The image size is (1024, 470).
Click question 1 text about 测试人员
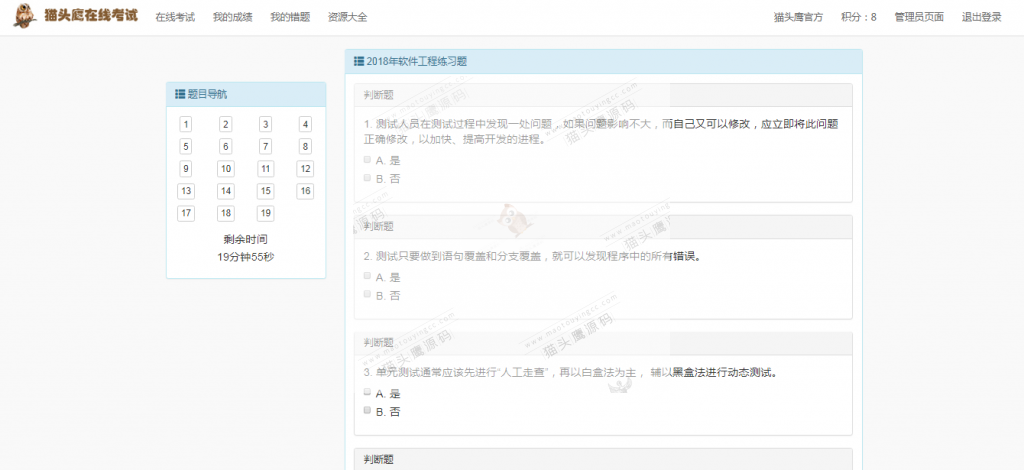tap(601, 131)
